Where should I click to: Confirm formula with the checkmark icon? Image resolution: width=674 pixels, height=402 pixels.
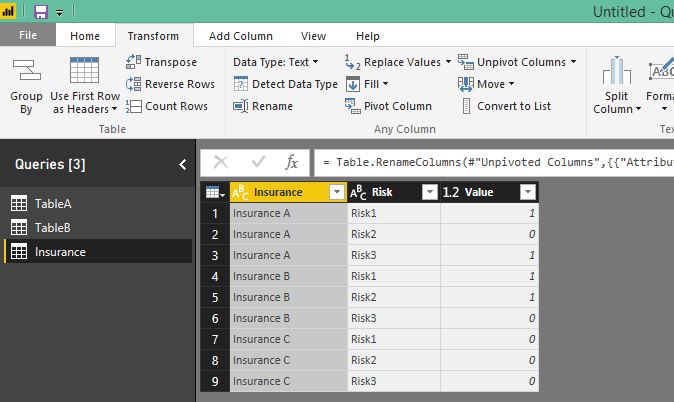258,162
